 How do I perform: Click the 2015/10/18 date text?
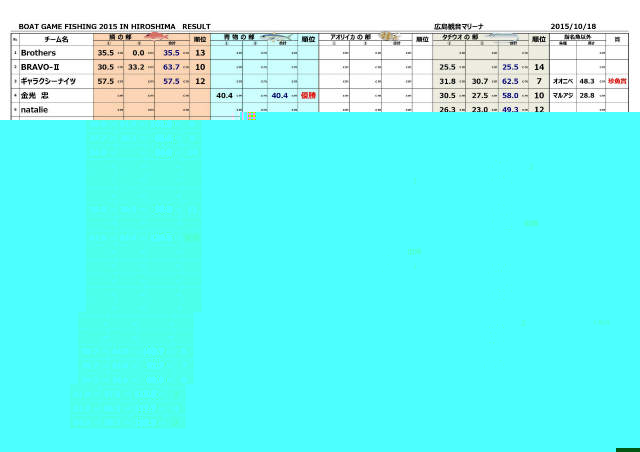(x=573, y=27)
